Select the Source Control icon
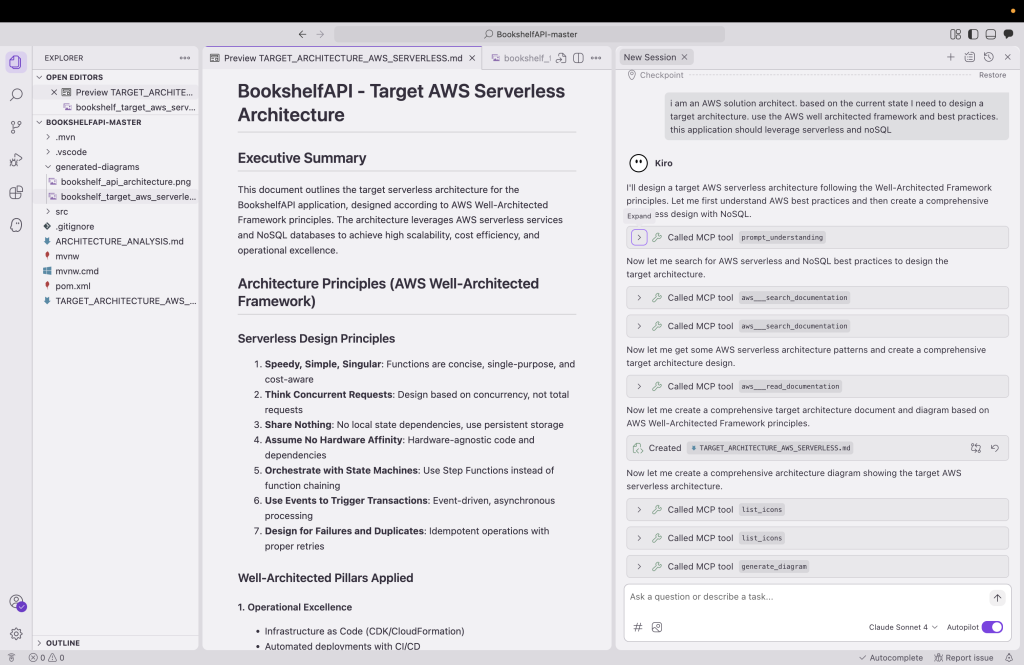Image resolution: width=1024 pixels, height=665 pixels. click(14, 128)
